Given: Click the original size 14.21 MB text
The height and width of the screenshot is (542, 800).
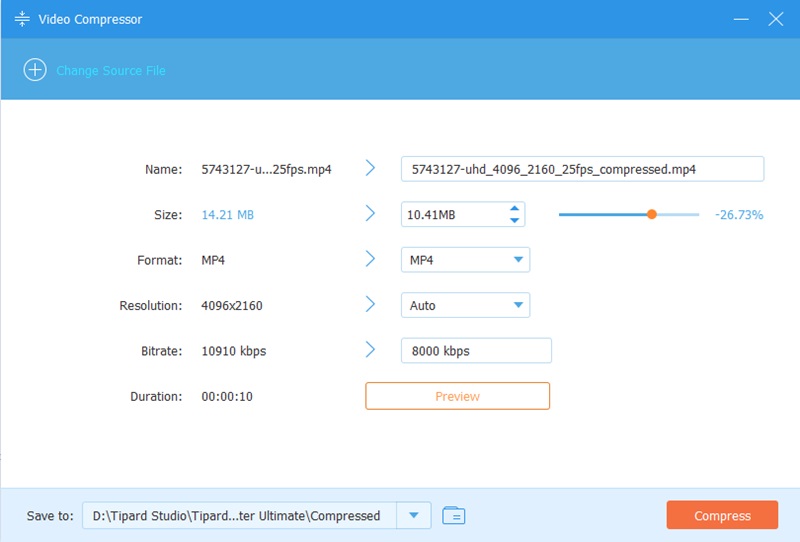Looking at the screenshot, I should click(228, 215).
